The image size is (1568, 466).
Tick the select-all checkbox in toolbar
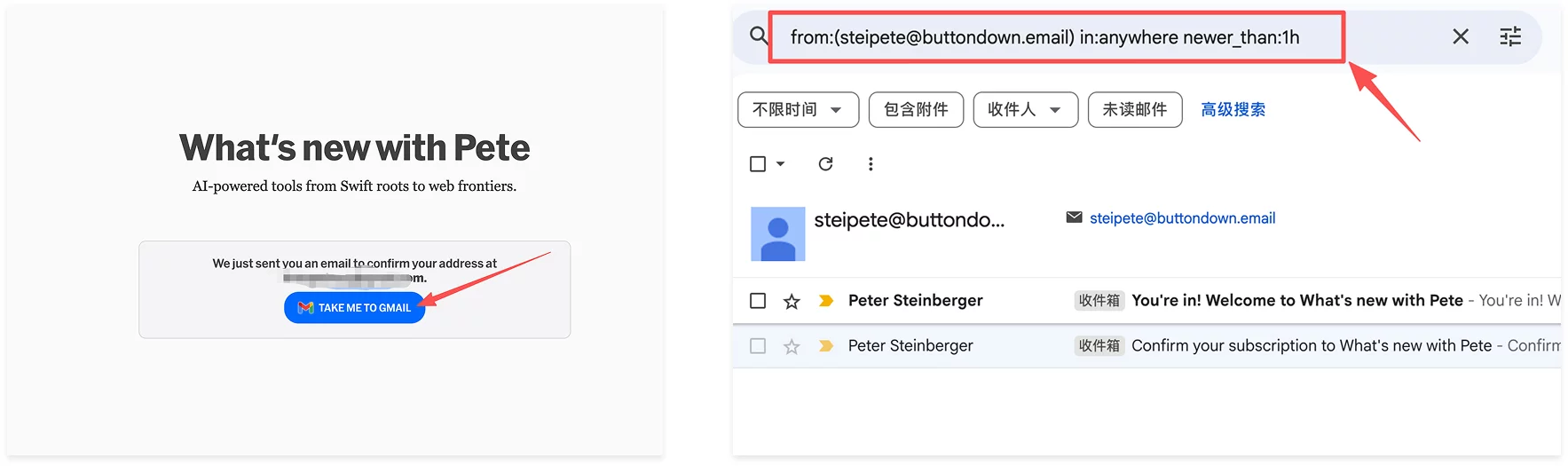(758, 164)
